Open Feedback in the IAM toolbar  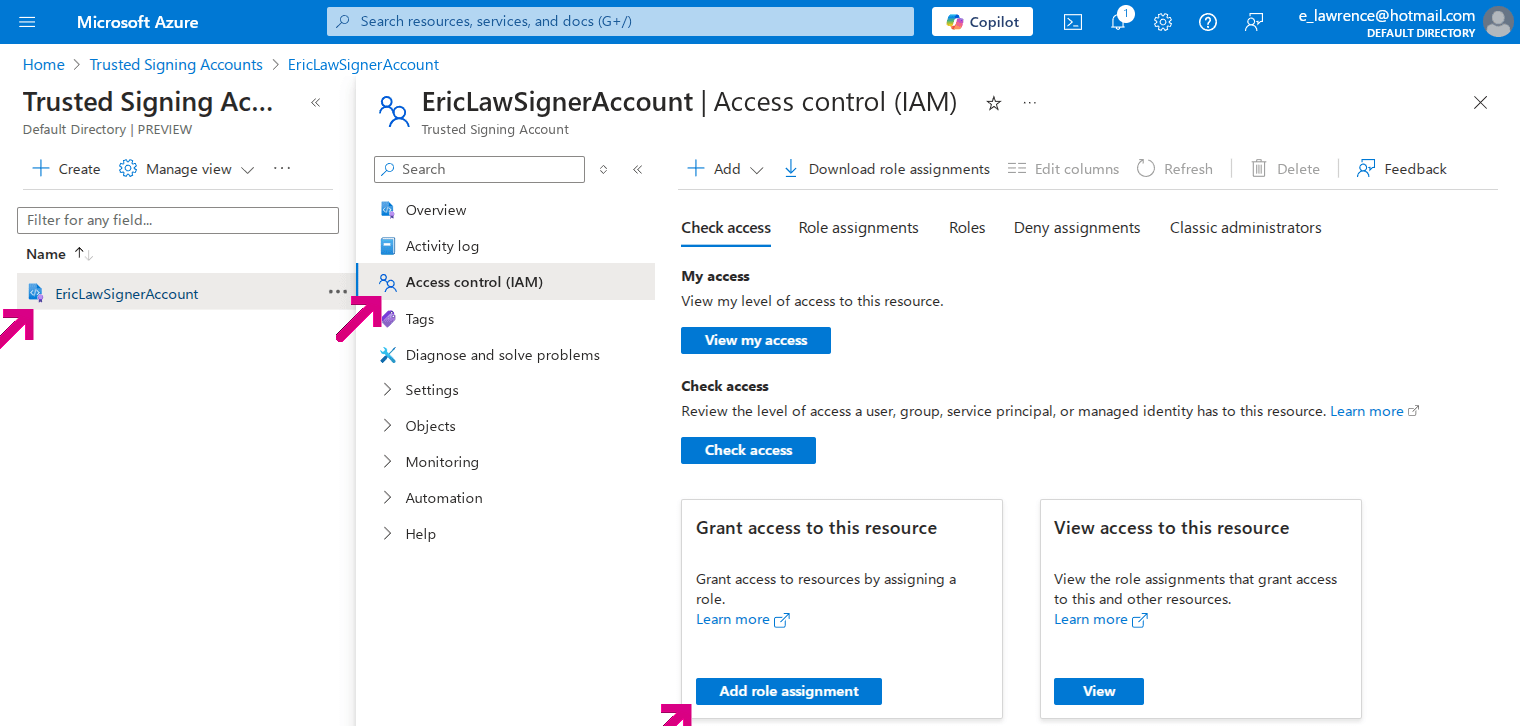coord(1402,169)
